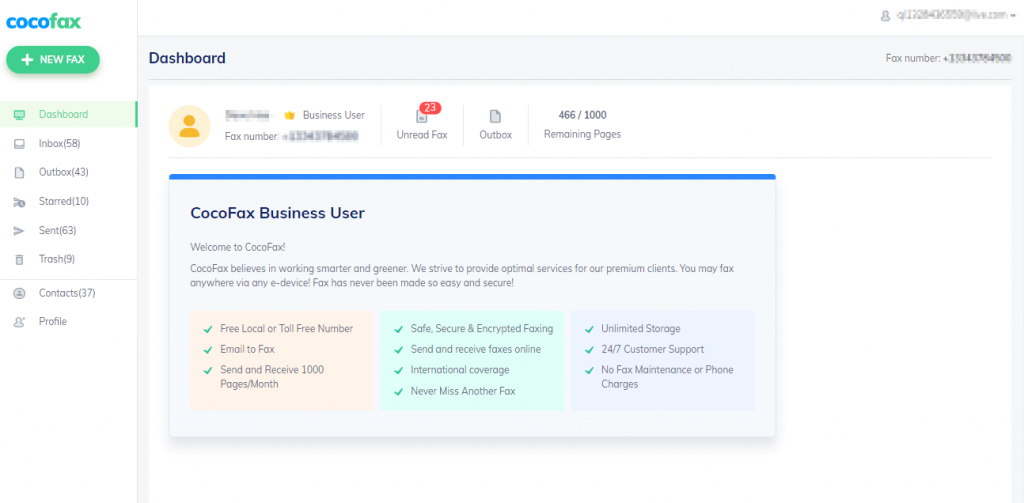The height and width of the screenshot is (503, 1024).
Task: Click Unlimited Storage feature
Action: (x=641, y=329)
